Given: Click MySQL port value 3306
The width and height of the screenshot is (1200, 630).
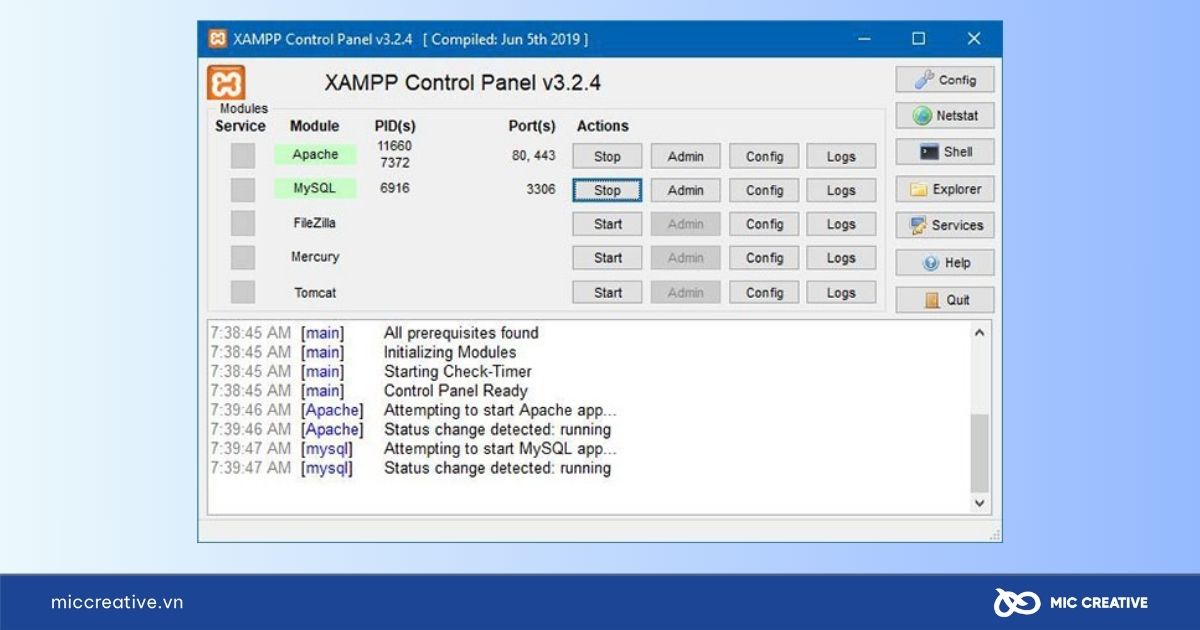Looking at the screenshot, I should tap(541, 189).
